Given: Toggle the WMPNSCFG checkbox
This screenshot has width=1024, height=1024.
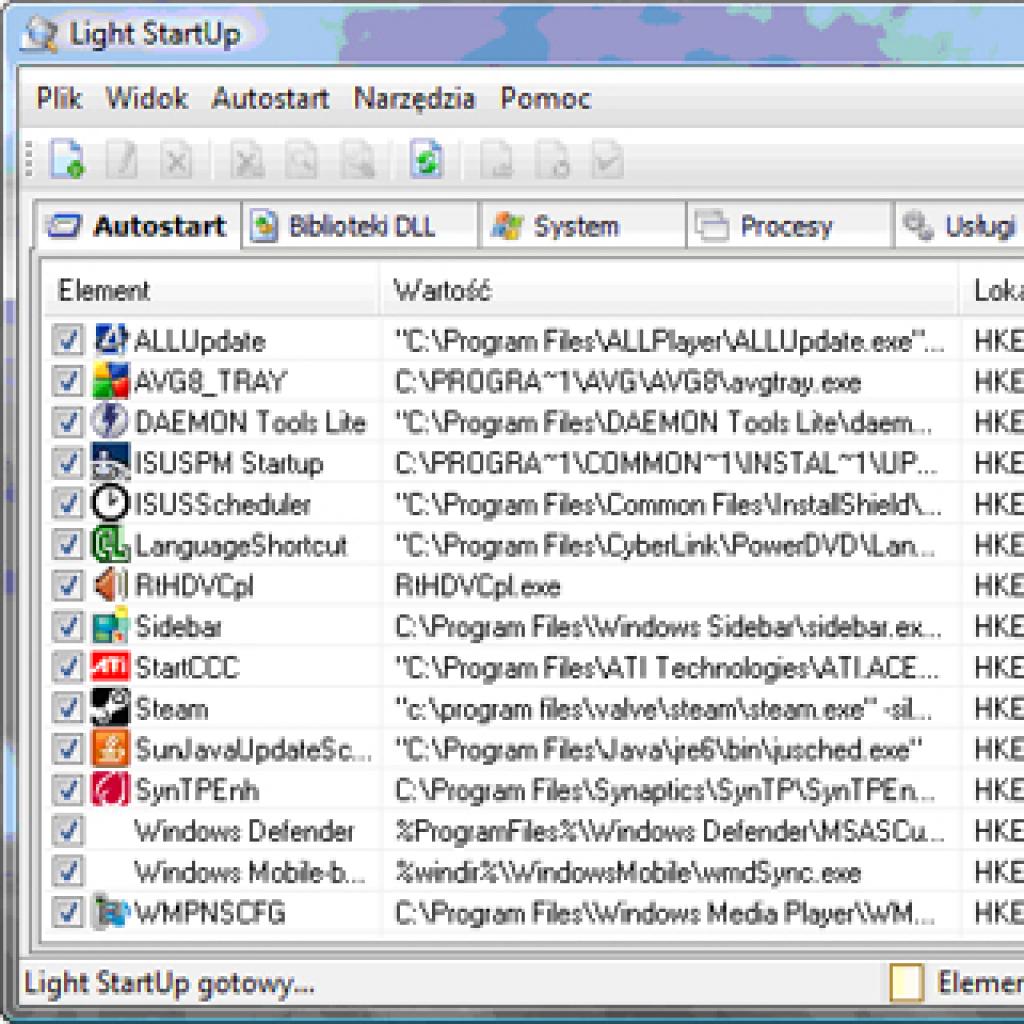Looking at the screenshot, I should point(67,912).
